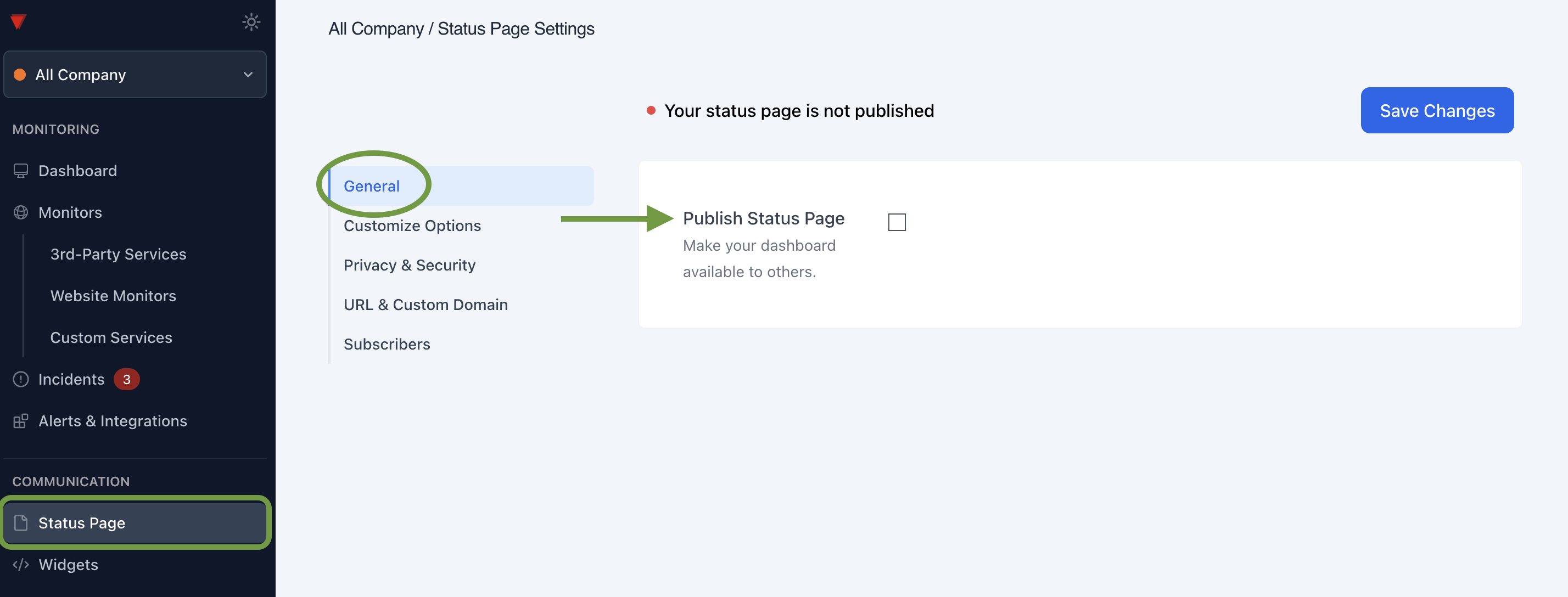Click Alerts & Integrations grid icon
Screen dimensions: 1568x597
(x=21, y=421)
